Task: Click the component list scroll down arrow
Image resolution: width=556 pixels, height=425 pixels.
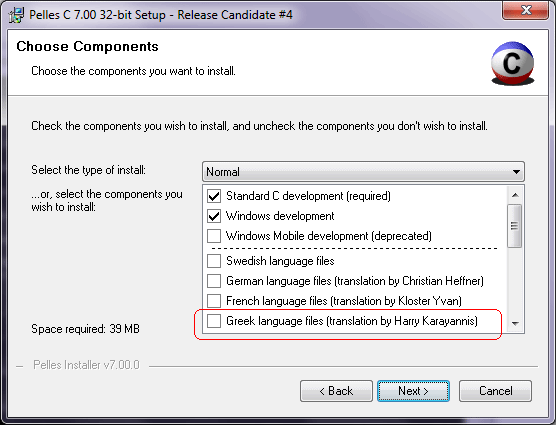Action: click(515, 323)
